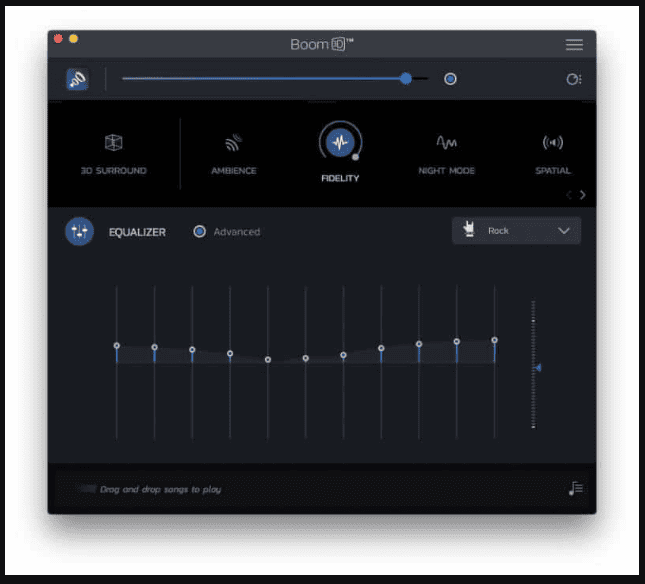
Task: Click the eighth equalizer band handle
Action: coord(381,348)
